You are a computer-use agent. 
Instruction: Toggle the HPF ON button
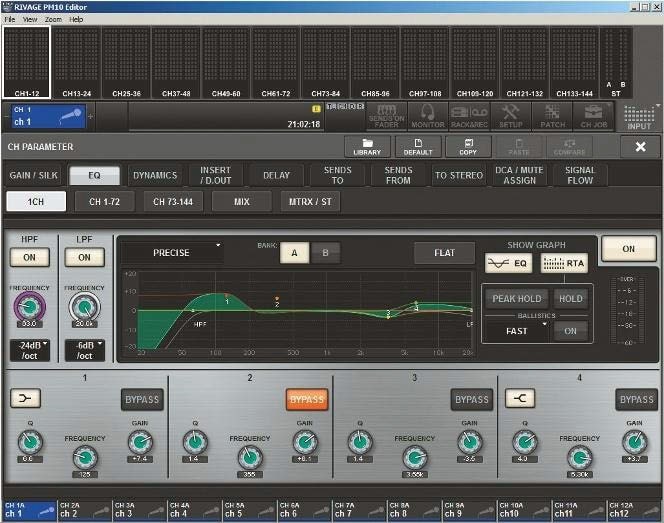coord(29,257)
